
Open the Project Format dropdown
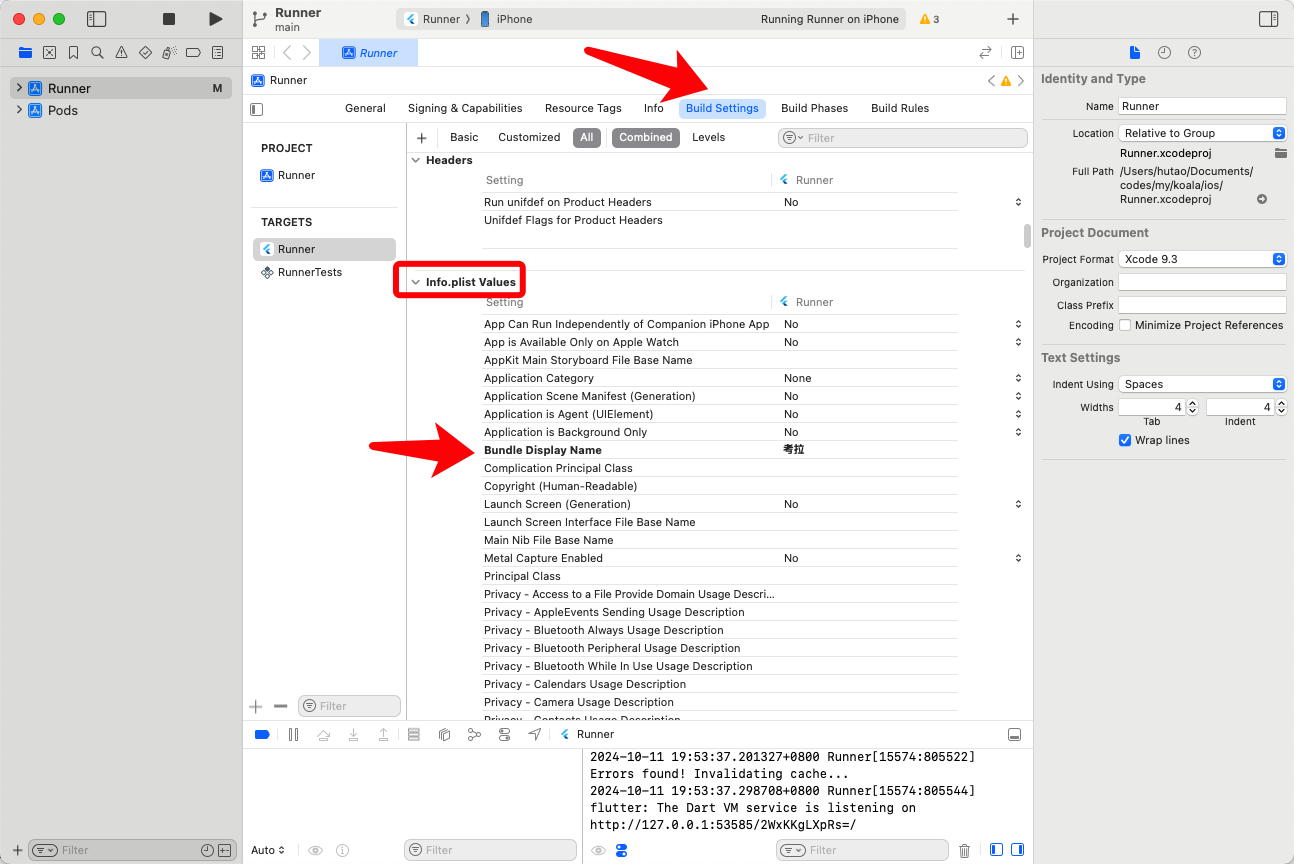1202,259
